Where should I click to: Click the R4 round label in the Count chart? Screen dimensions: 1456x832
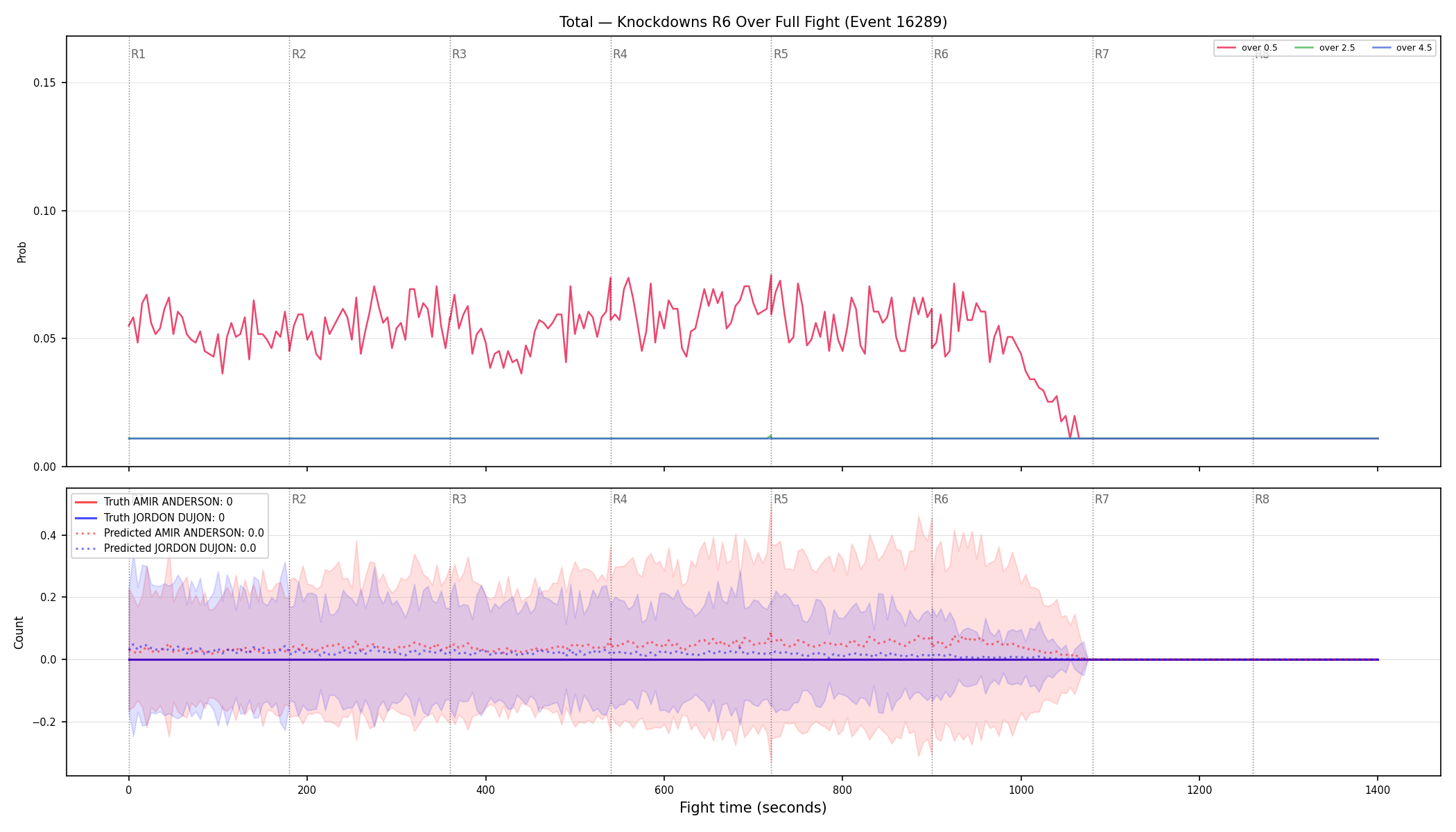point(620,499)
